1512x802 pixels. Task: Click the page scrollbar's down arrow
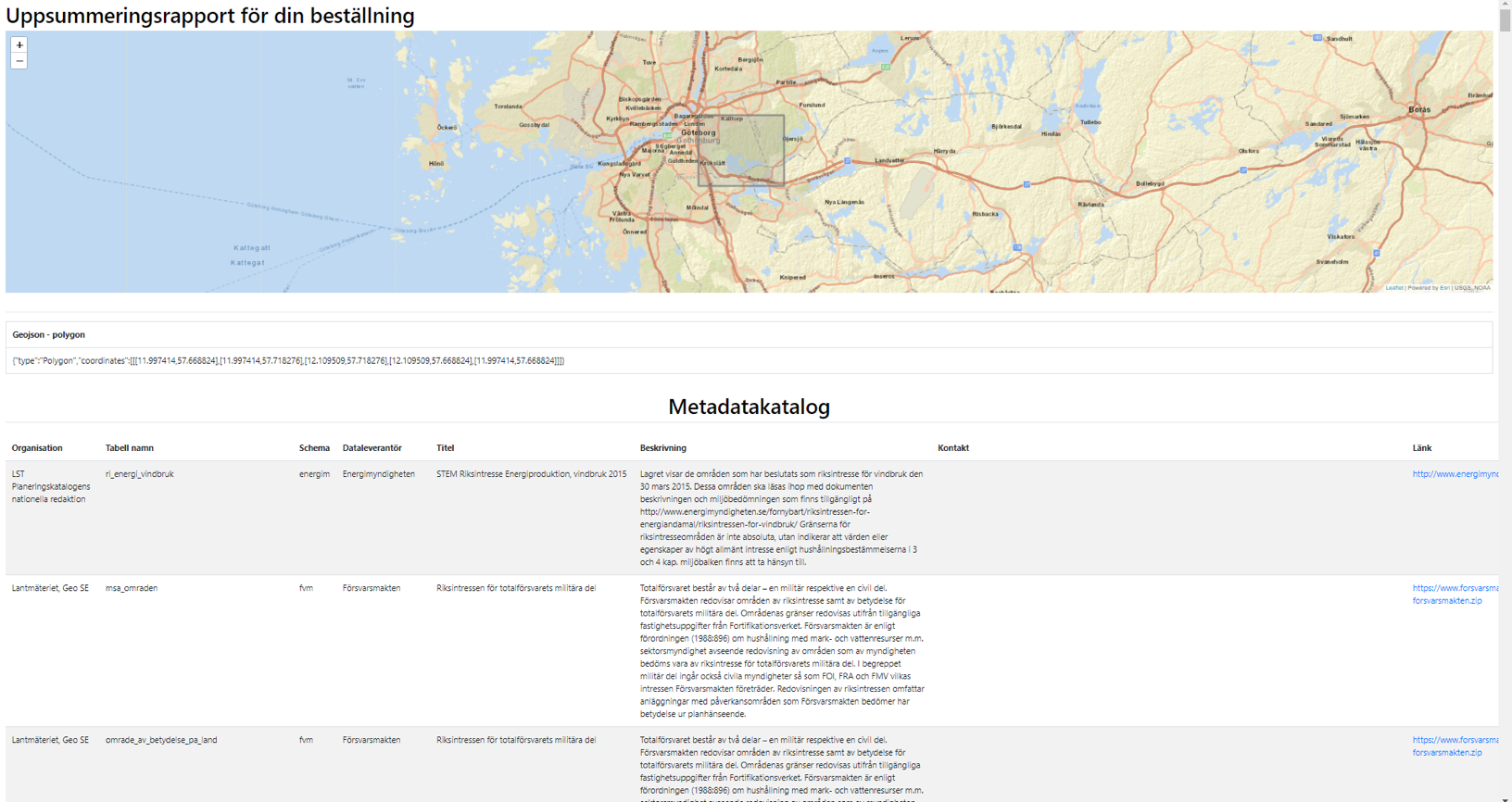click(x=1505, y=796)
